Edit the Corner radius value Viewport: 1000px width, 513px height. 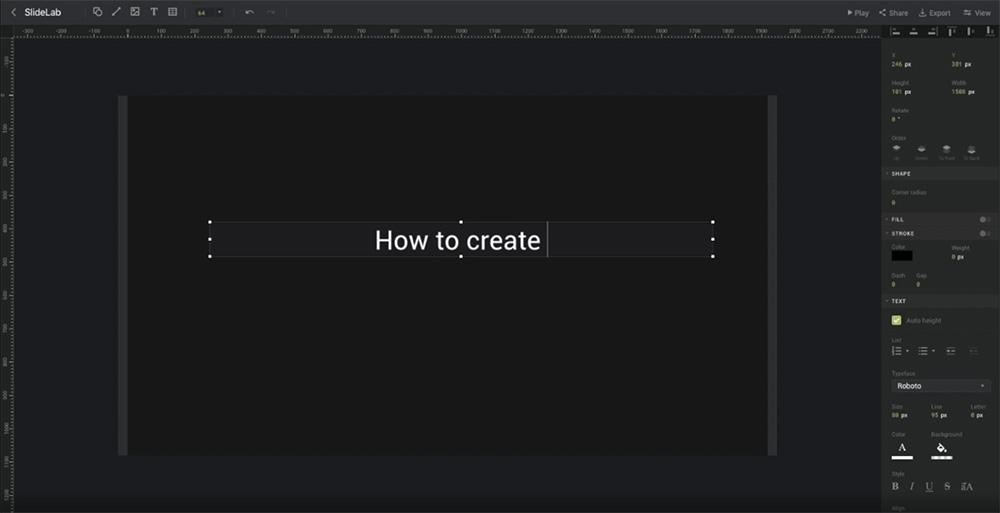(x=893, y=202)
